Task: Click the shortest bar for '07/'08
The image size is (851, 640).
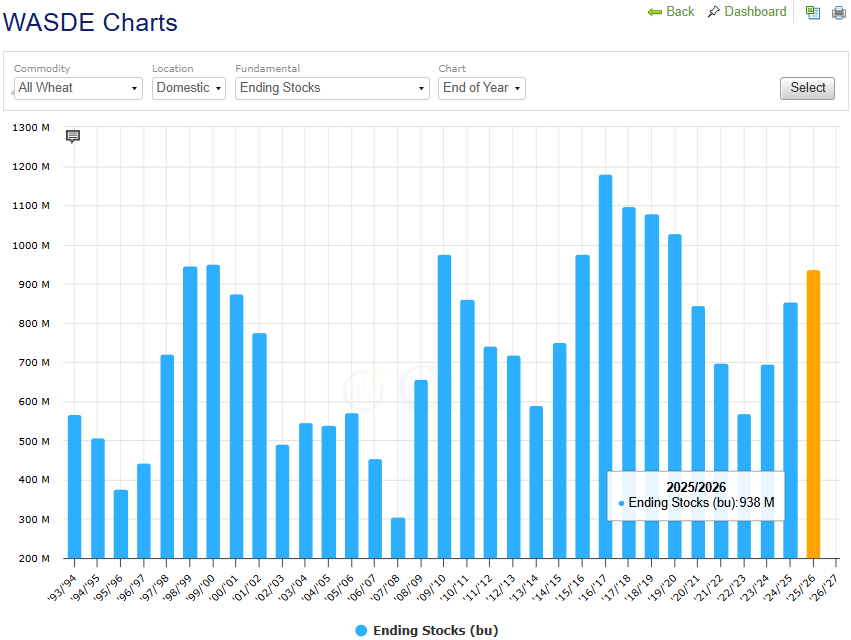Action: [398, 538]
